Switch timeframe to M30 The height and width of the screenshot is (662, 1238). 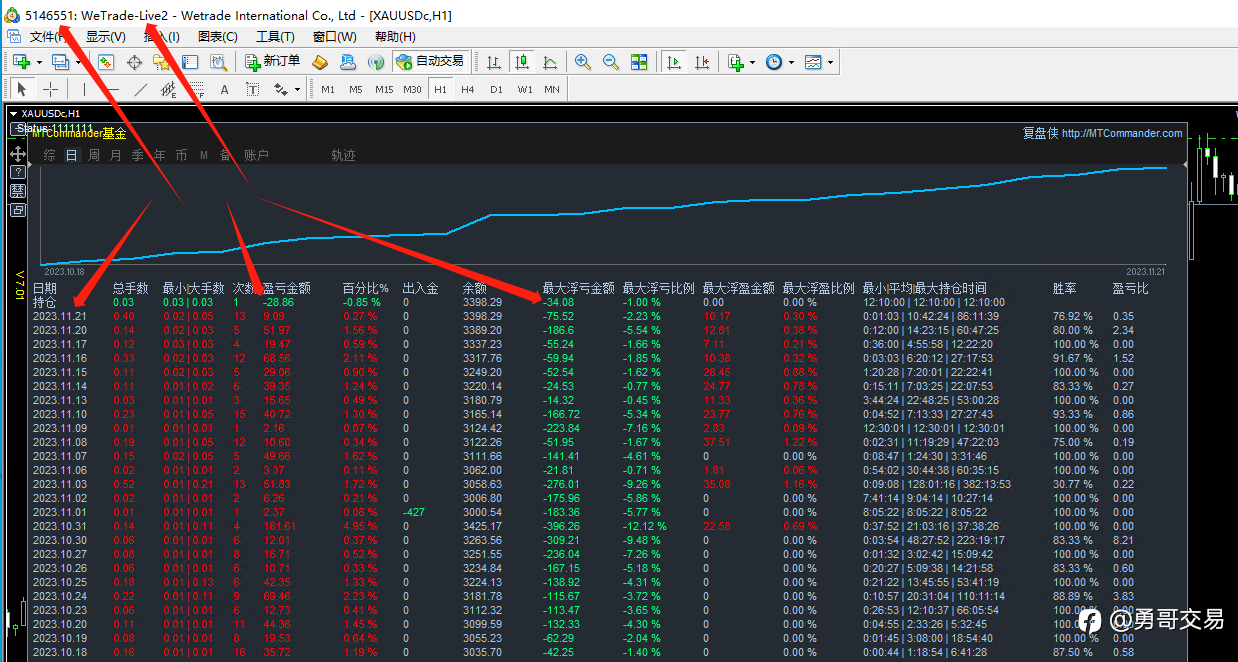pos(412,89)
